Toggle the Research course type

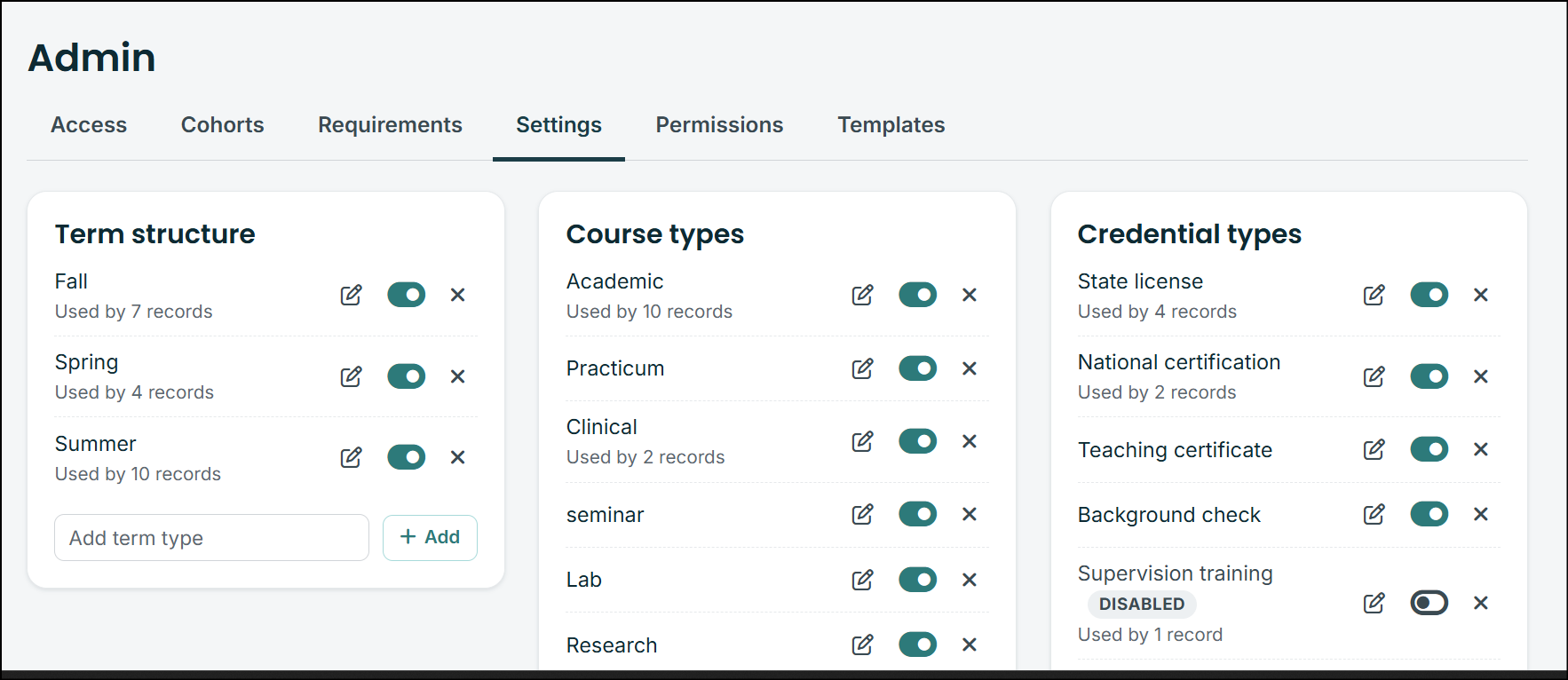[918, 644]
